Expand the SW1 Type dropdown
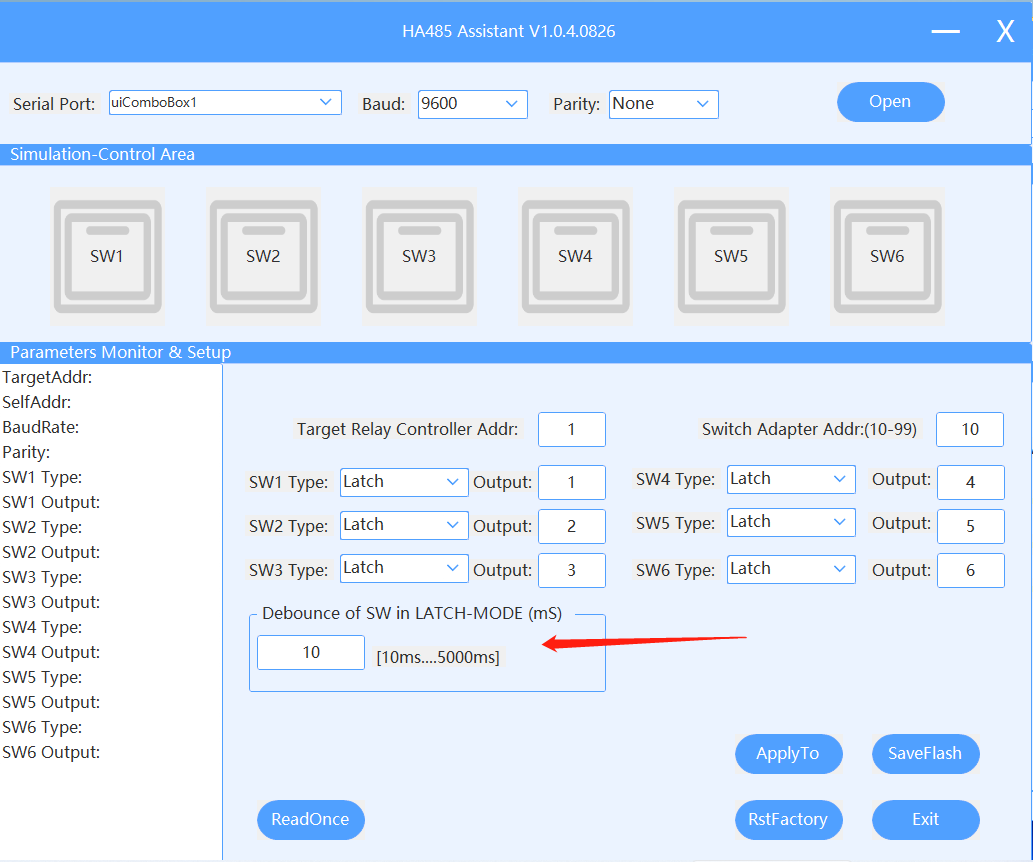Image resolution: width=1033 pixels, height=862 pixels. pyautogui.click(x=404, y=482)
